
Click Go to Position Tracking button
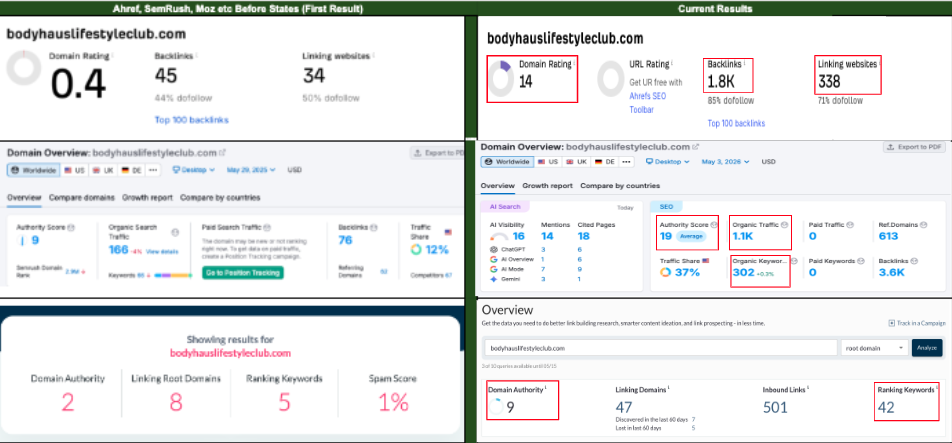pyautogui.click(x=242, y=273)
